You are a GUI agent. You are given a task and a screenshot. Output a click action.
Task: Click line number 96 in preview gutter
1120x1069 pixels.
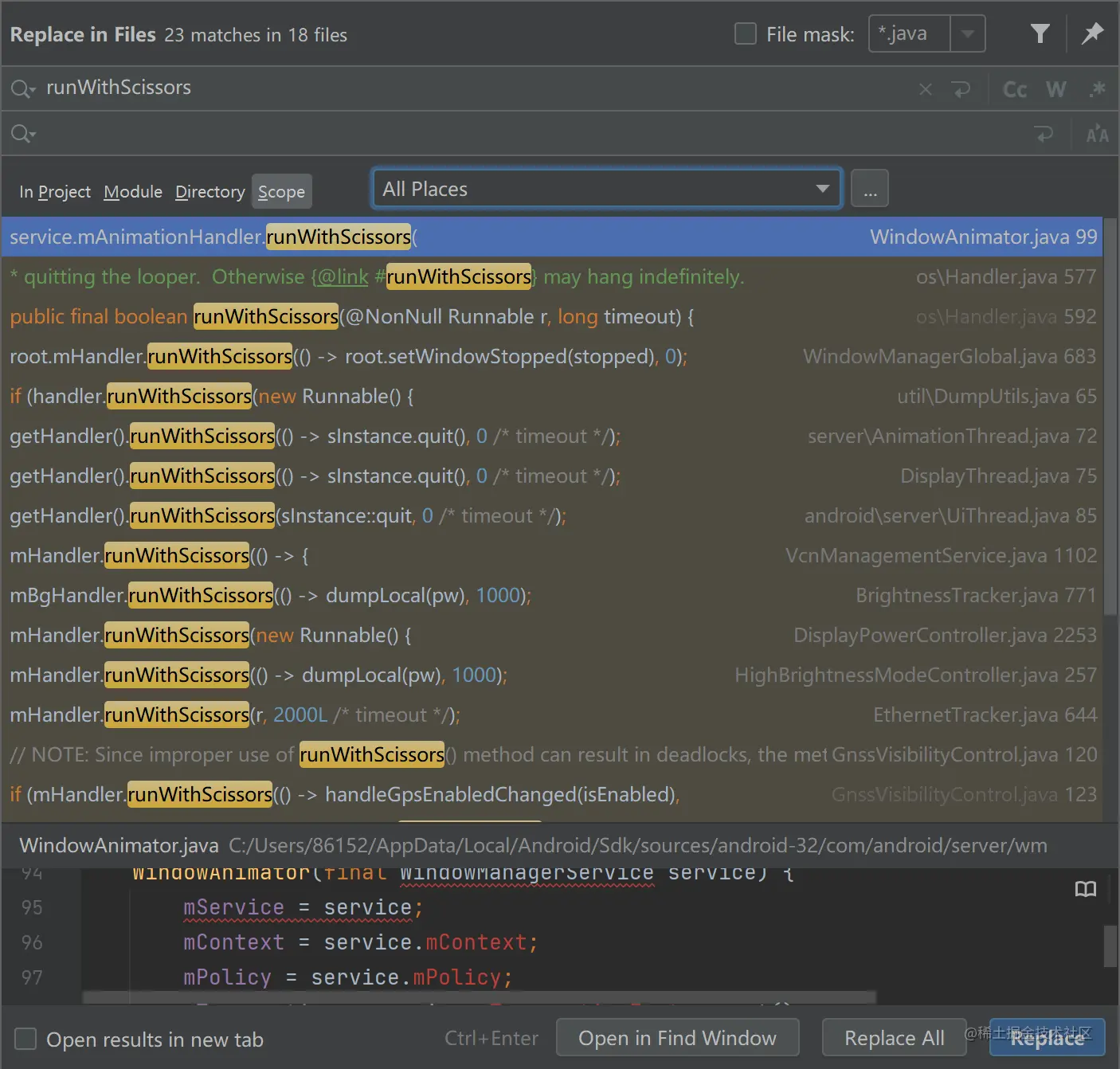click(32, 942)
